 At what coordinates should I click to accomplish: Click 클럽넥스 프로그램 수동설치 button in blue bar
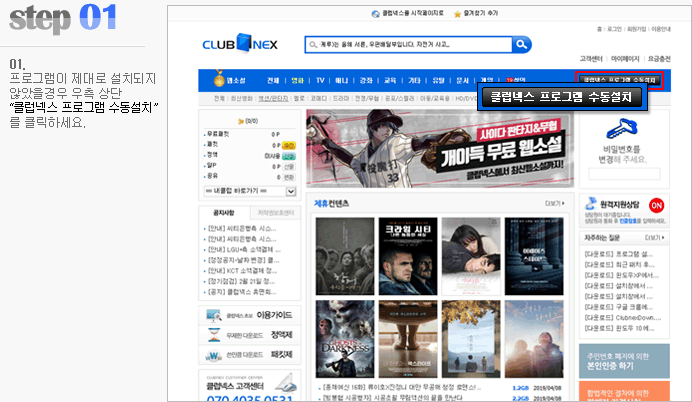619,80
